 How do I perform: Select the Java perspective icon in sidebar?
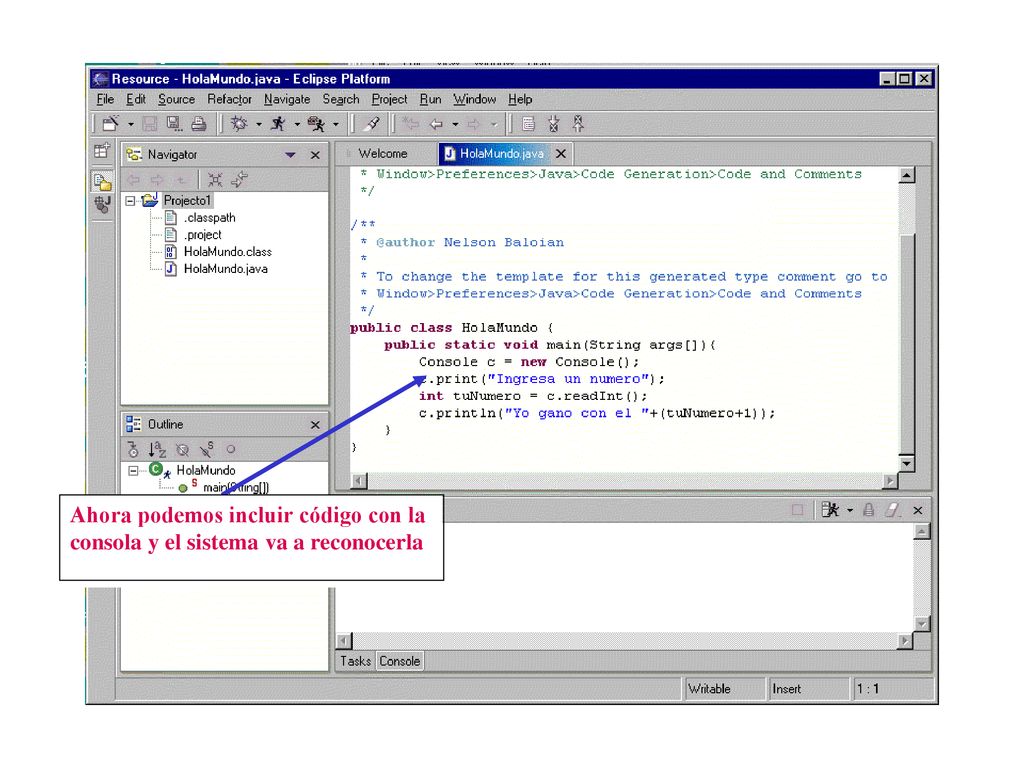click(102, 204)
